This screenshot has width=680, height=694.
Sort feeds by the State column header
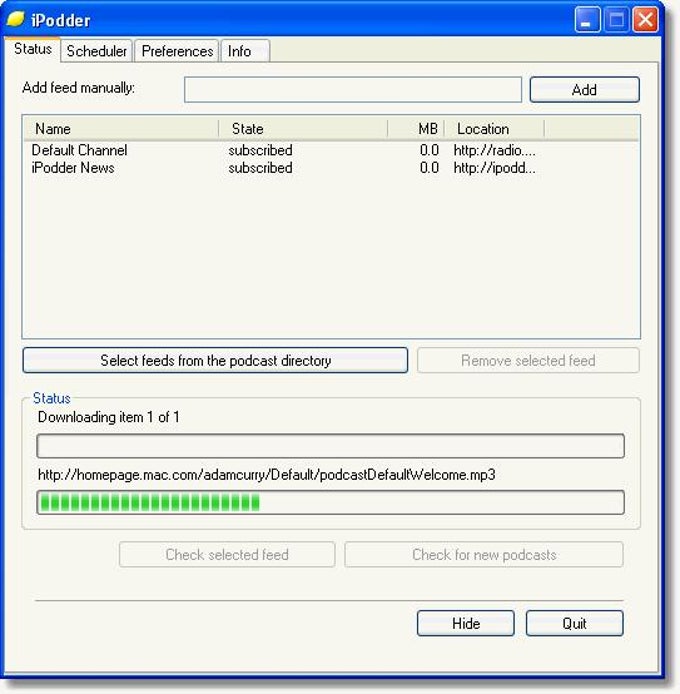tap(303, 129)
